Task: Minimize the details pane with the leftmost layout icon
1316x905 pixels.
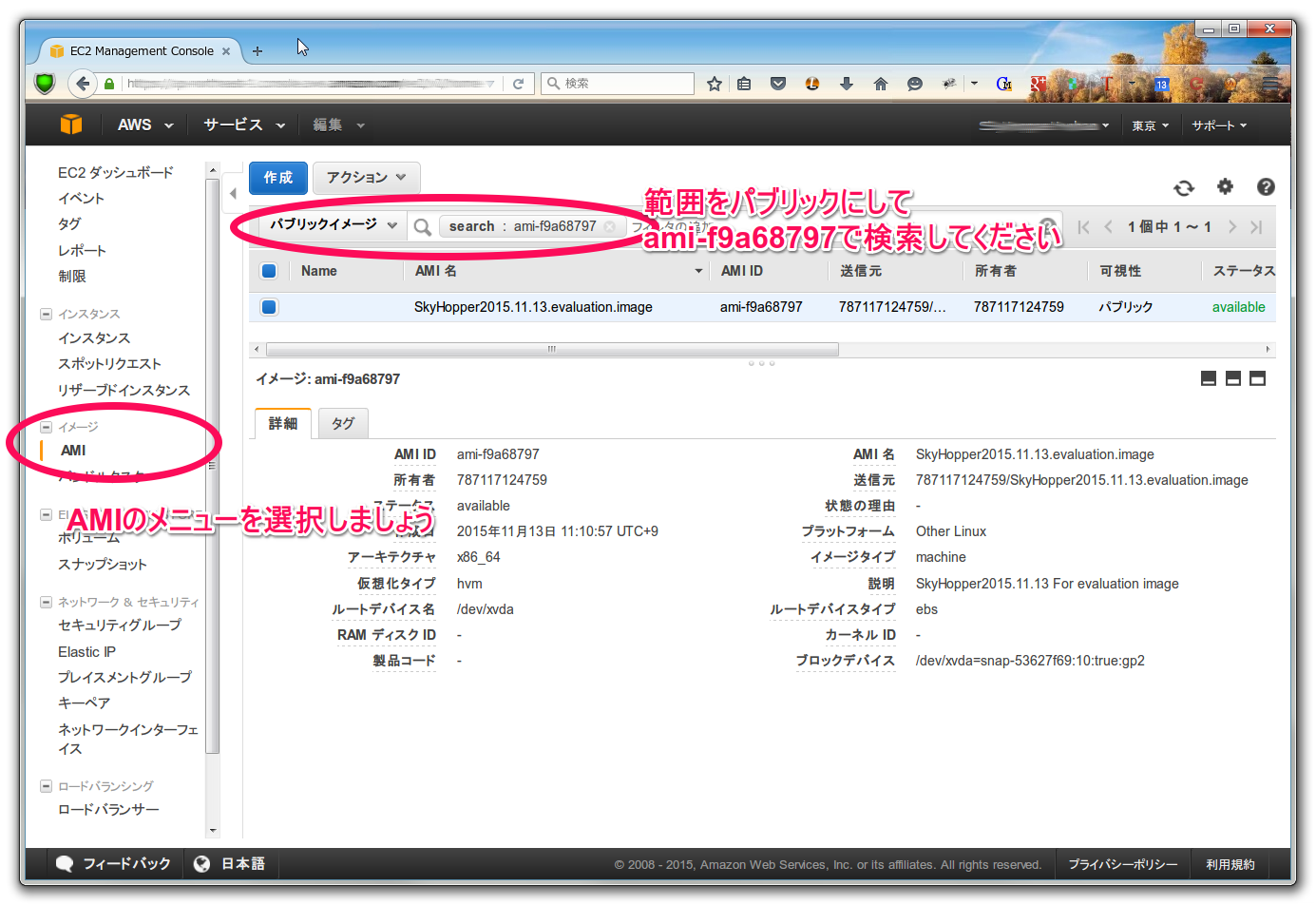Action: (1209, 378)
